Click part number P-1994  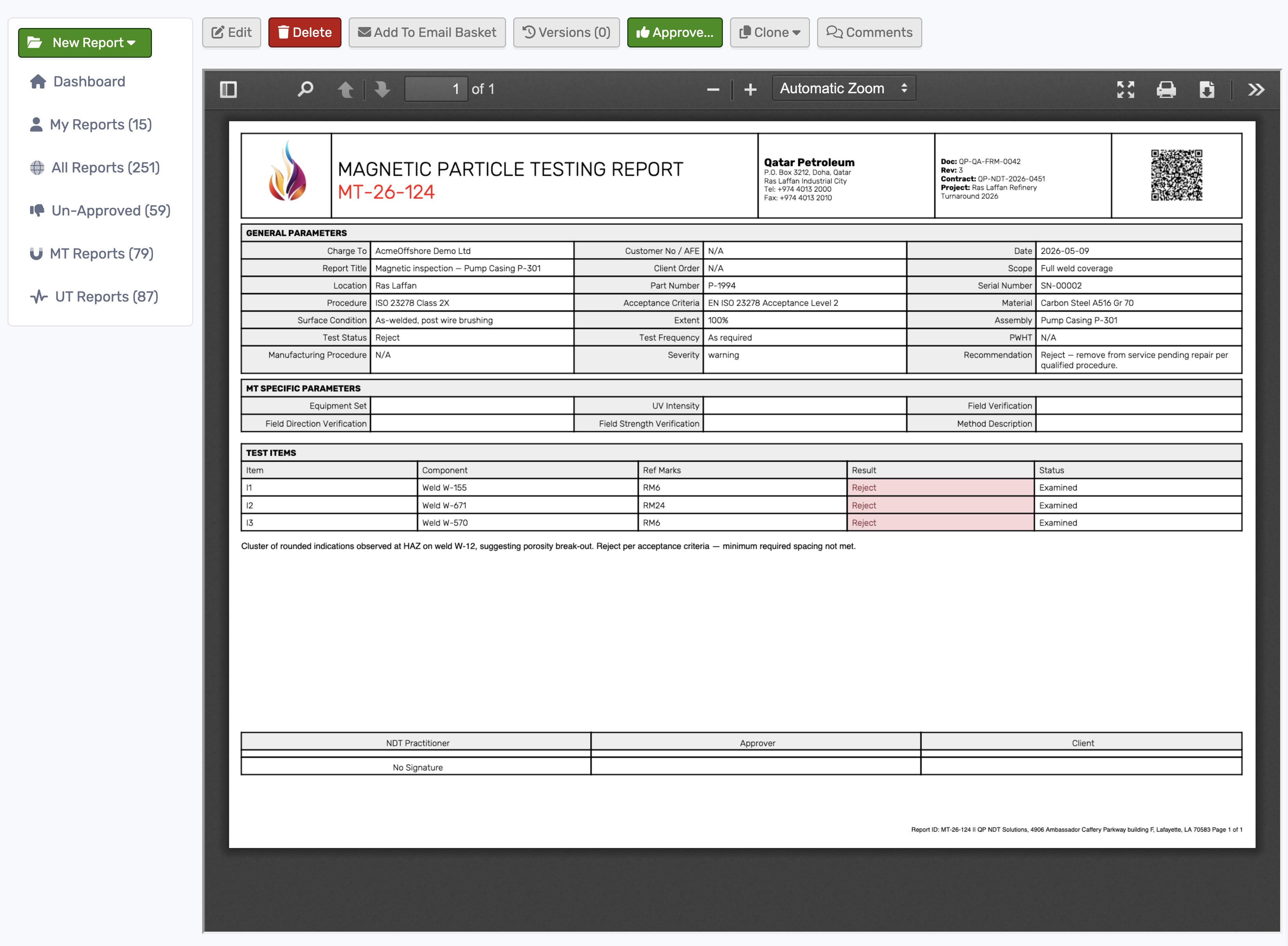[721, 285]
